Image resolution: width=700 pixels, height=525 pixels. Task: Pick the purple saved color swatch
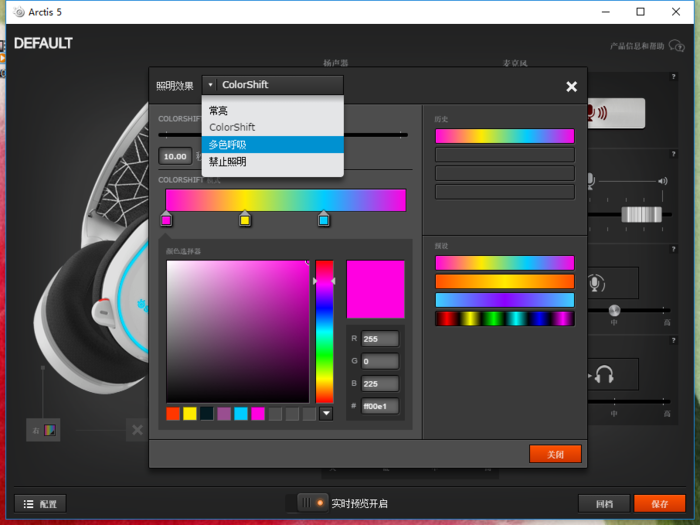(x=224, y=414)
